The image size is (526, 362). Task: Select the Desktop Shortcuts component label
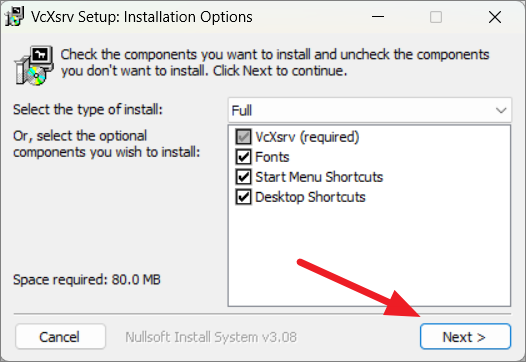(310, 197)
